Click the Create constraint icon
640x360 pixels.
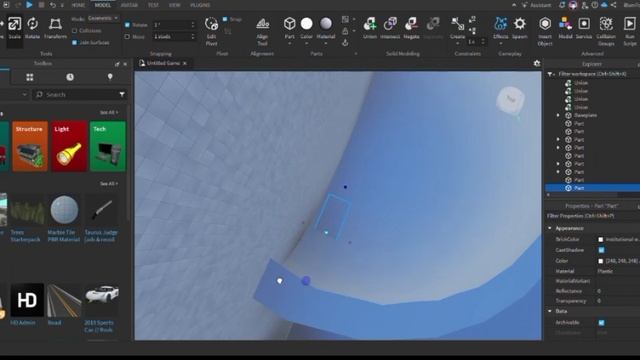[x=458, y=24]
